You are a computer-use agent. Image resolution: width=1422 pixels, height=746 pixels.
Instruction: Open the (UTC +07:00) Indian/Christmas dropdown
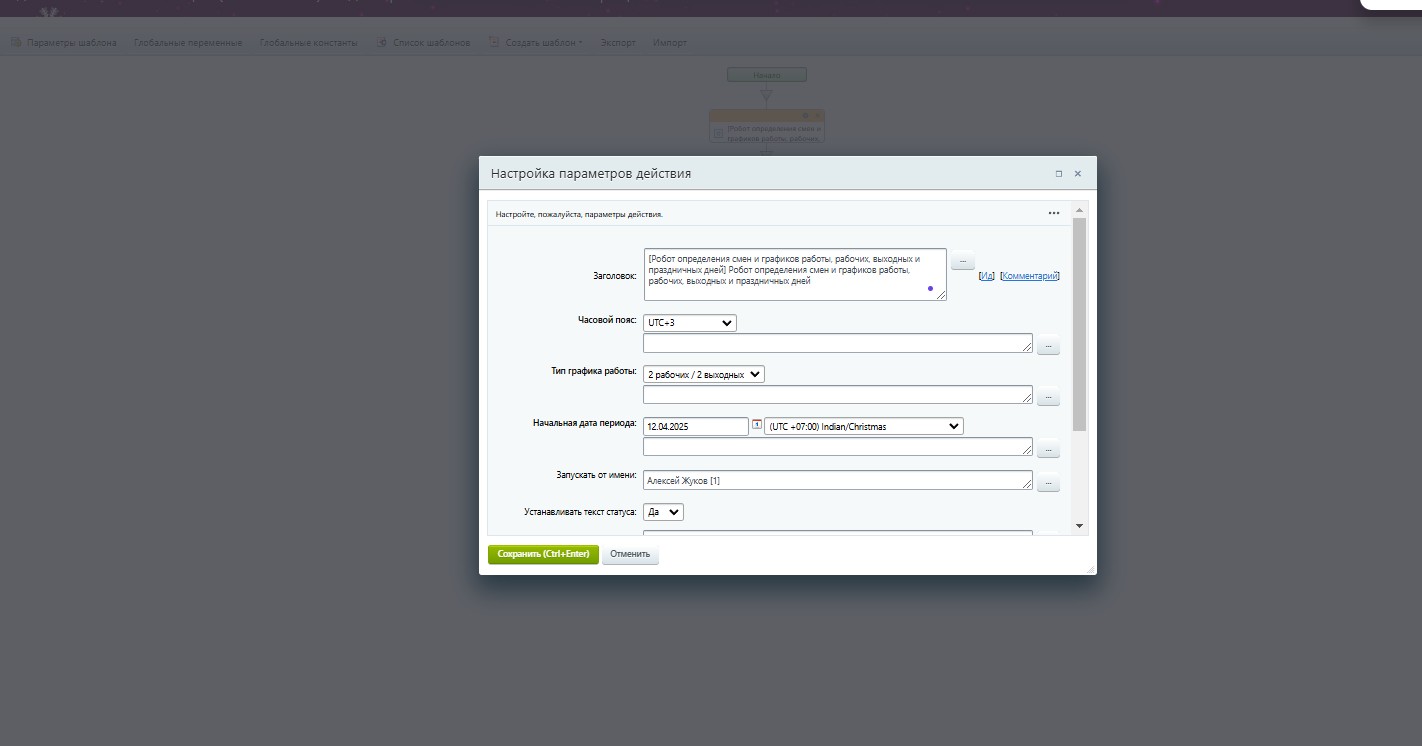pos(863,426)
